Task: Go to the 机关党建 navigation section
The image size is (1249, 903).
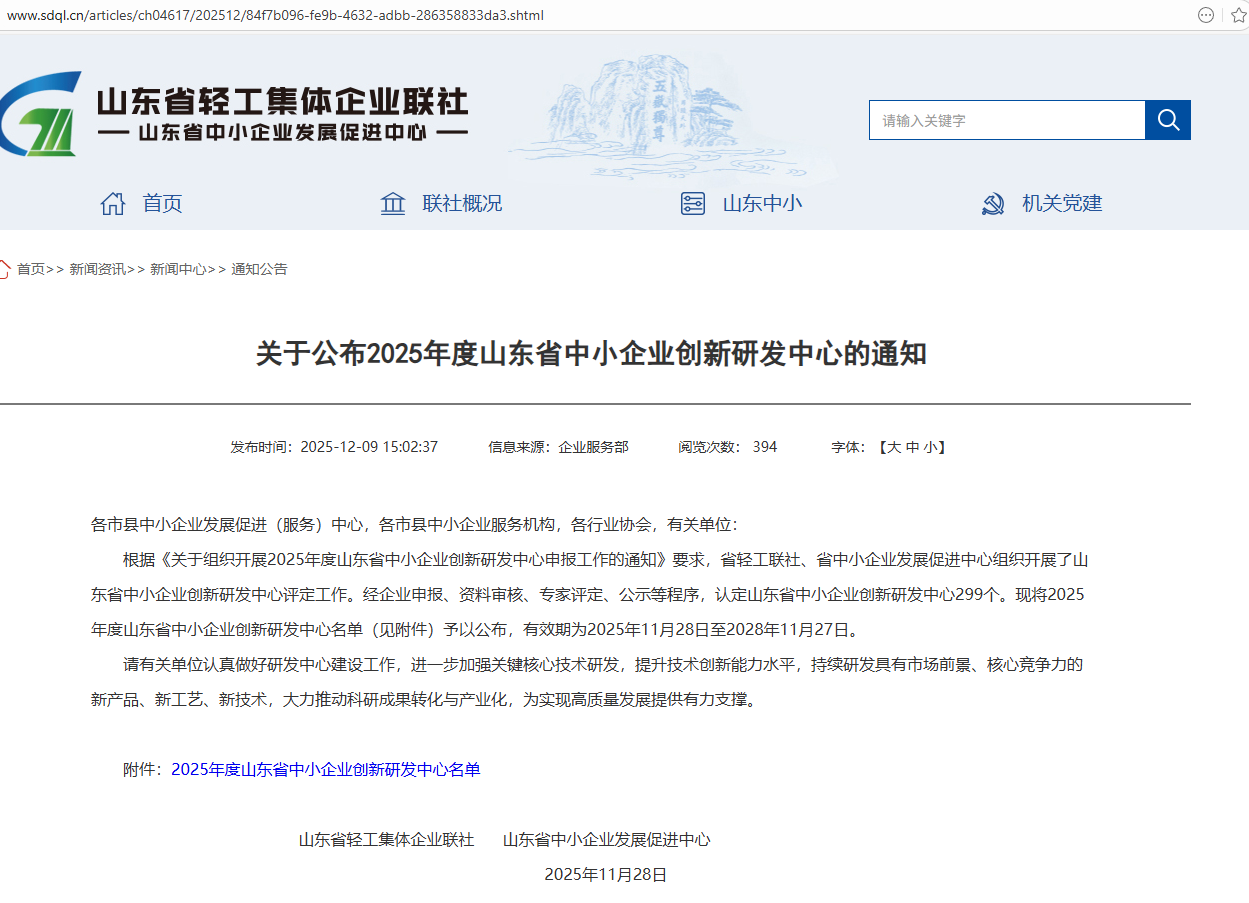Action: click(1061, 204)
